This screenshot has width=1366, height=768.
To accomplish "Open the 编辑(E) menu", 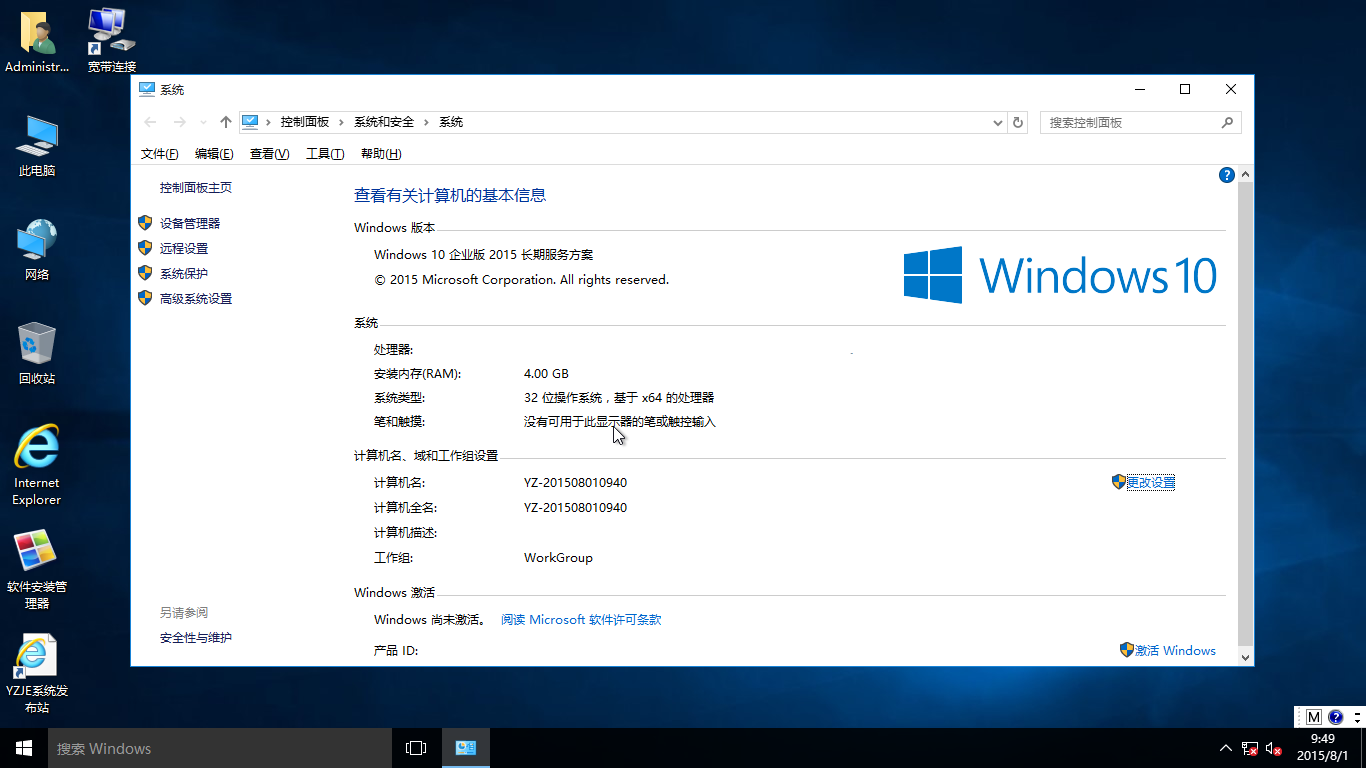I will 214,154.
